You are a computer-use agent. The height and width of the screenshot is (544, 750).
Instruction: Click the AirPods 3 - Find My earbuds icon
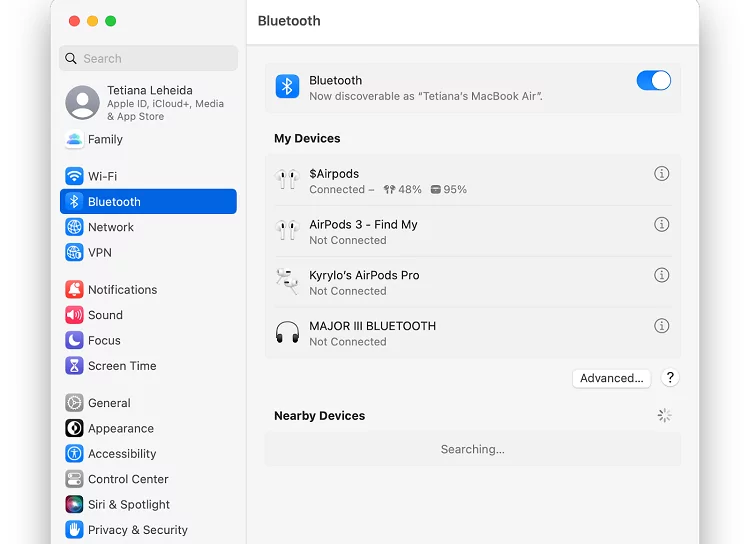tap(287, 231)
